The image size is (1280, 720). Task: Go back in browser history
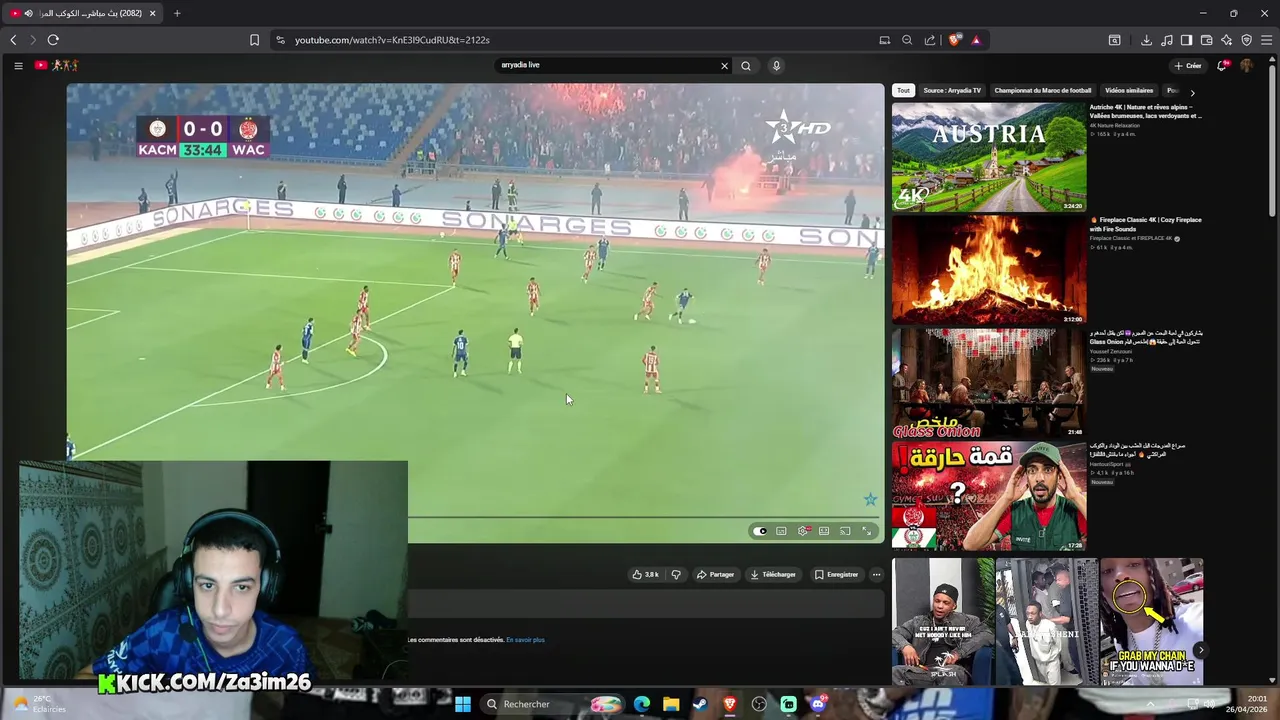[x=13, y=40]
